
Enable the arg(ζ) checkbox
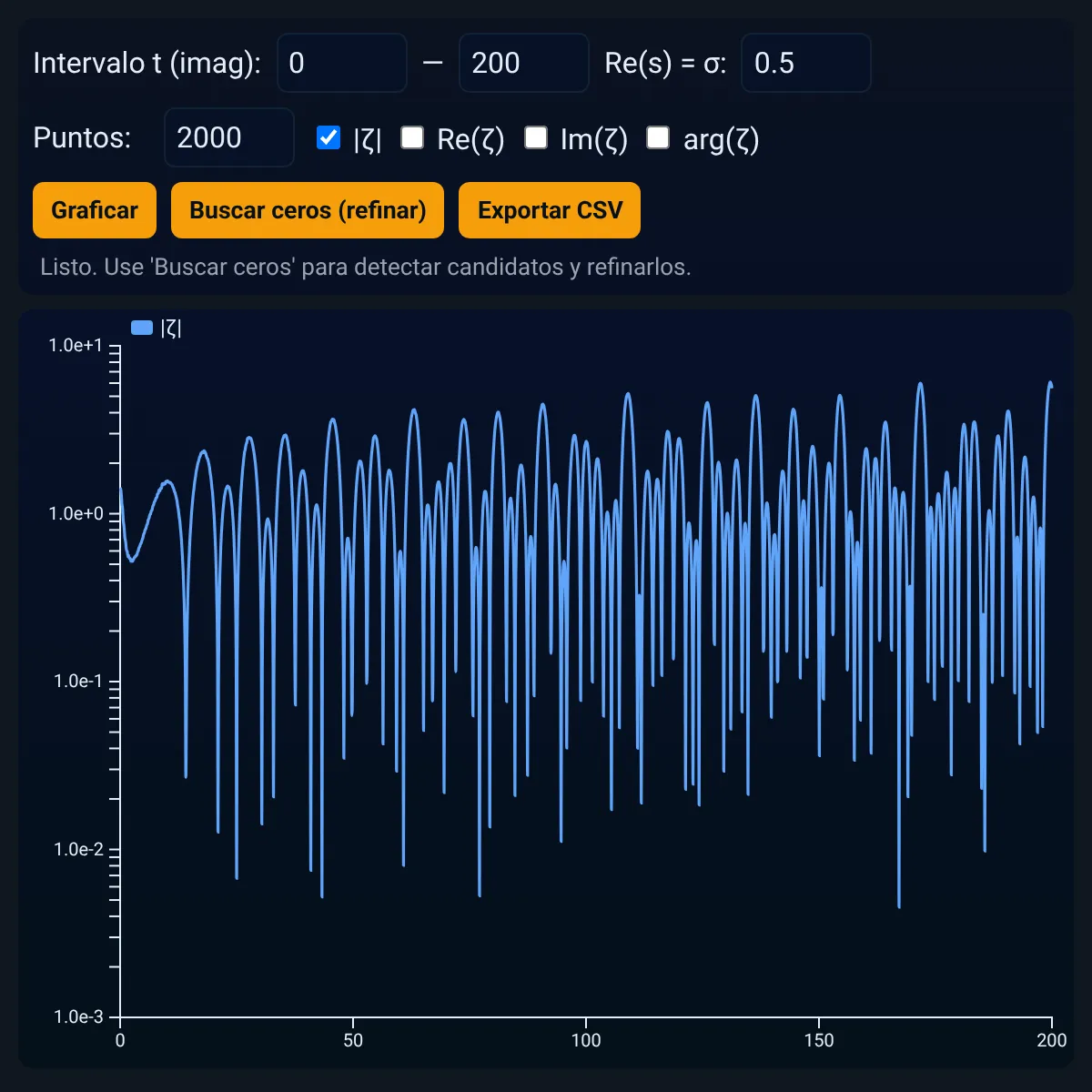pyautogui.click(x=658, y=137)
